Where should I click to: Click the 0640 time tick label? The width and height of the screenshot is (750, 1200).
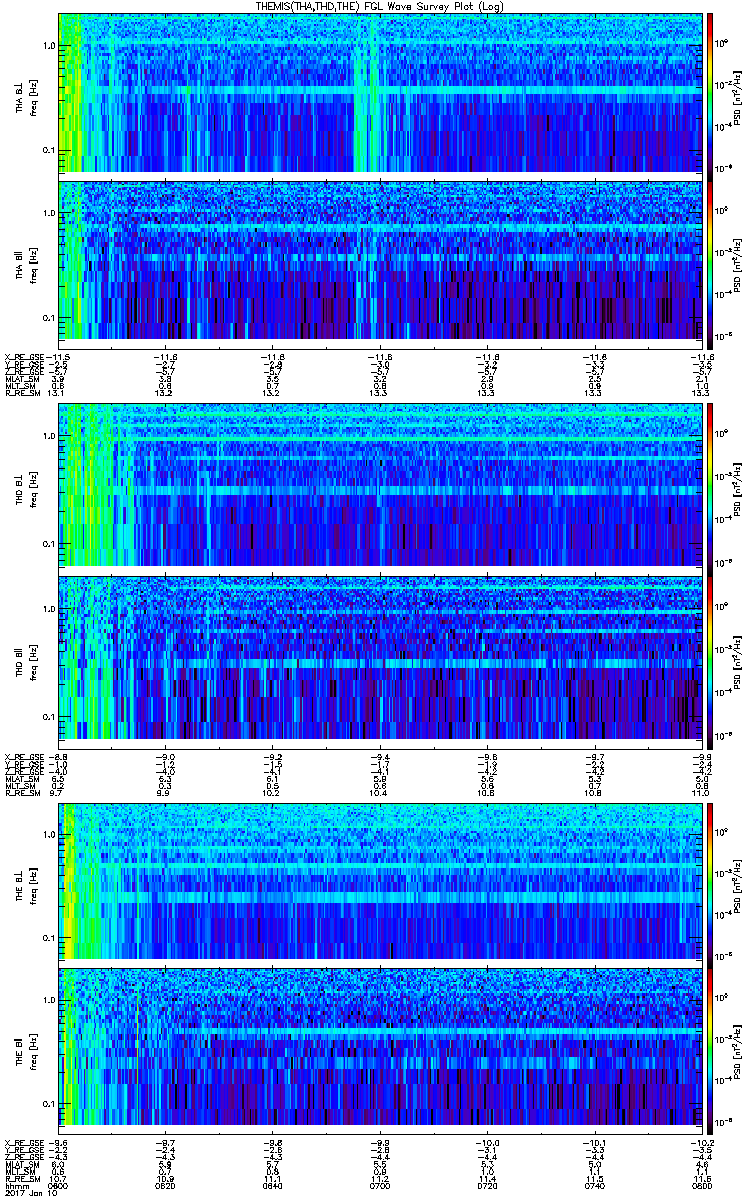272,1184
